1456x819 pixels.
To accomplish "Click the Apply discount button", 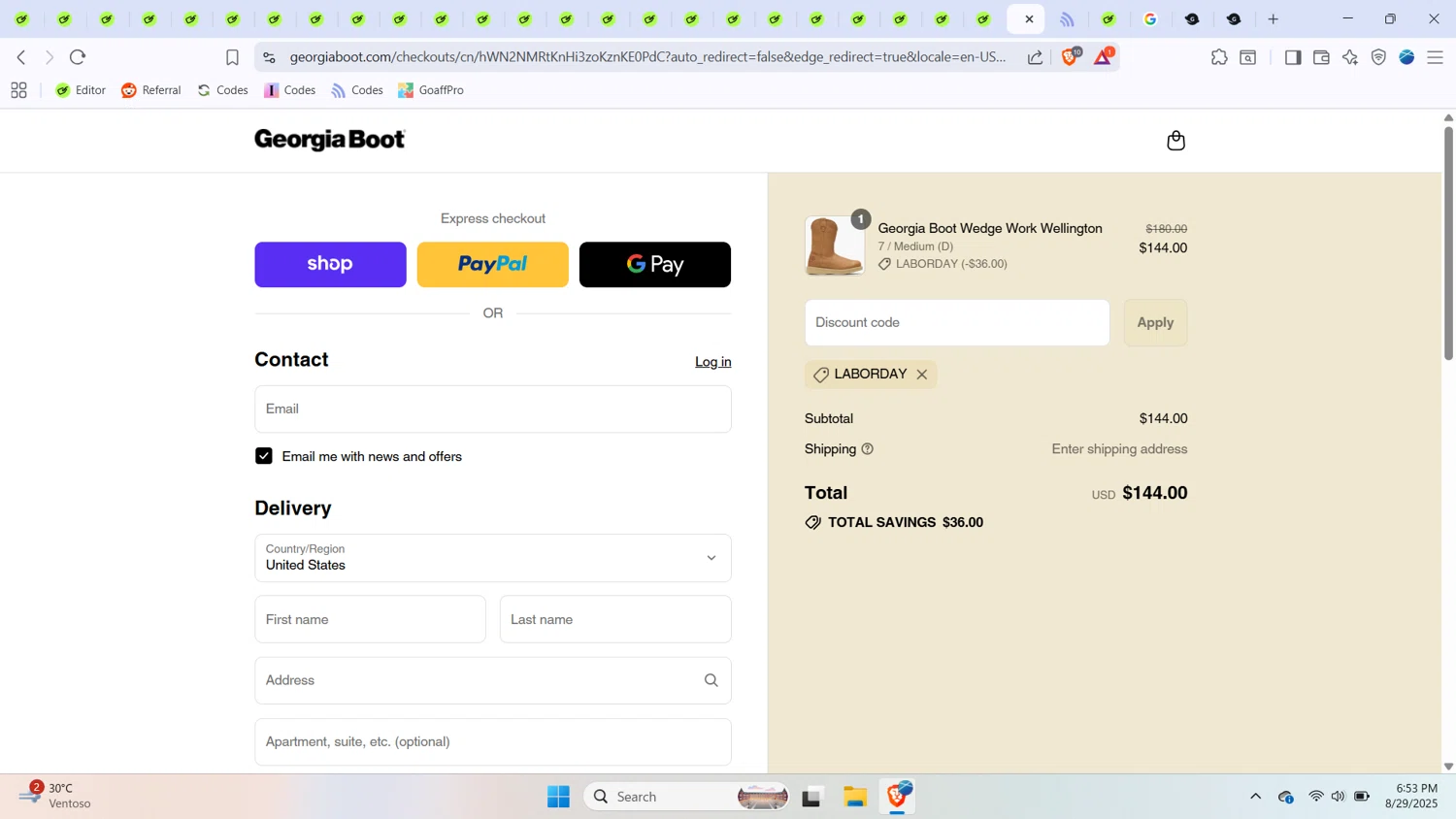I will click(1155, 322).
